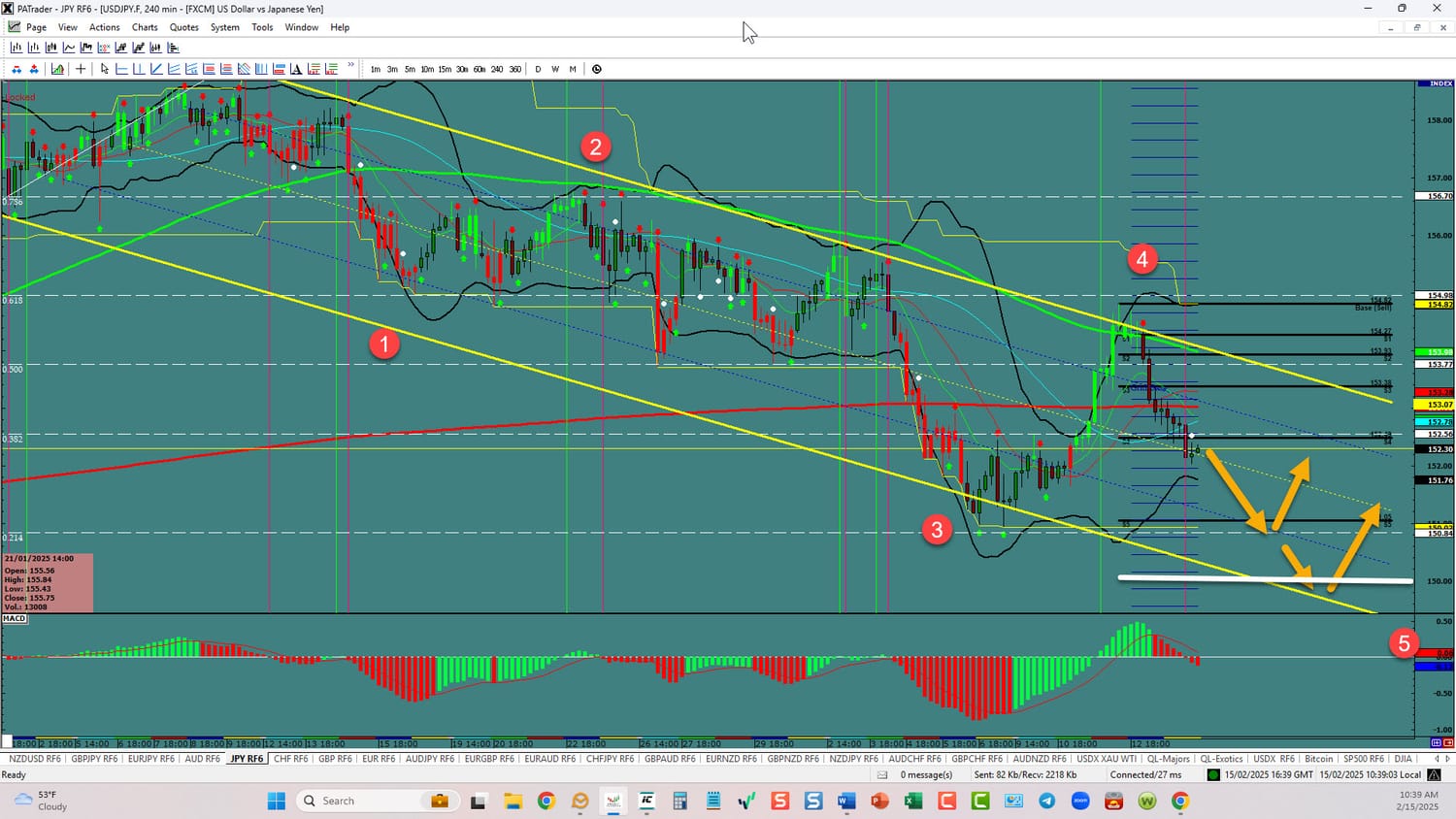Open Zoom from the taskbar
1456x819 pixels.
[x=1080, y=801]
